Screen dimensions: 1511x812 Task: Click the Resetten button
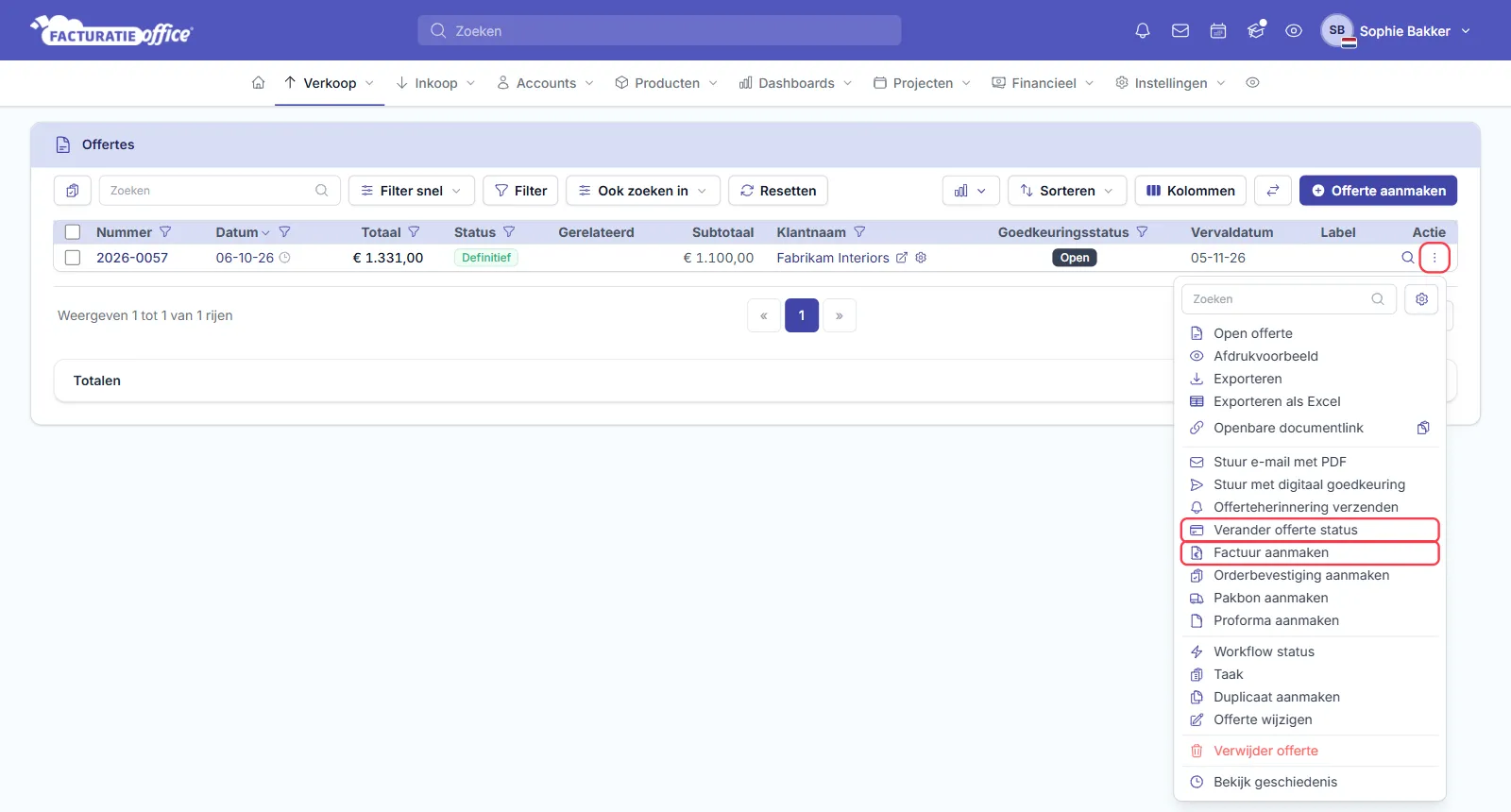tap(778, 191)
